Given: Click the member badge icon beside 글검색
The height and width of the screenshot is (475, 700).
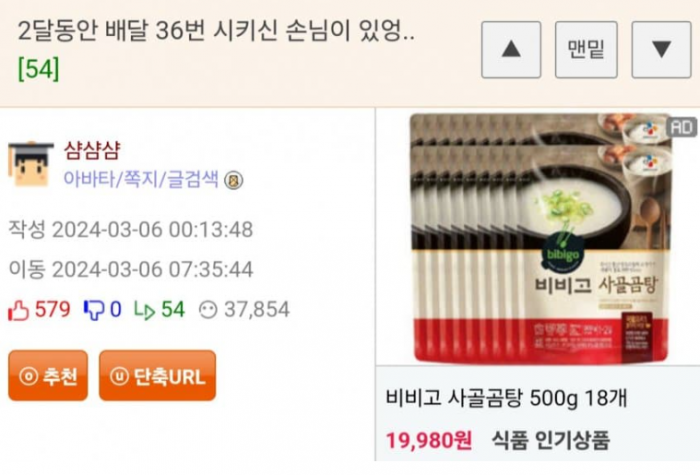Looking at the screenshot, I should tap(233, 180).
